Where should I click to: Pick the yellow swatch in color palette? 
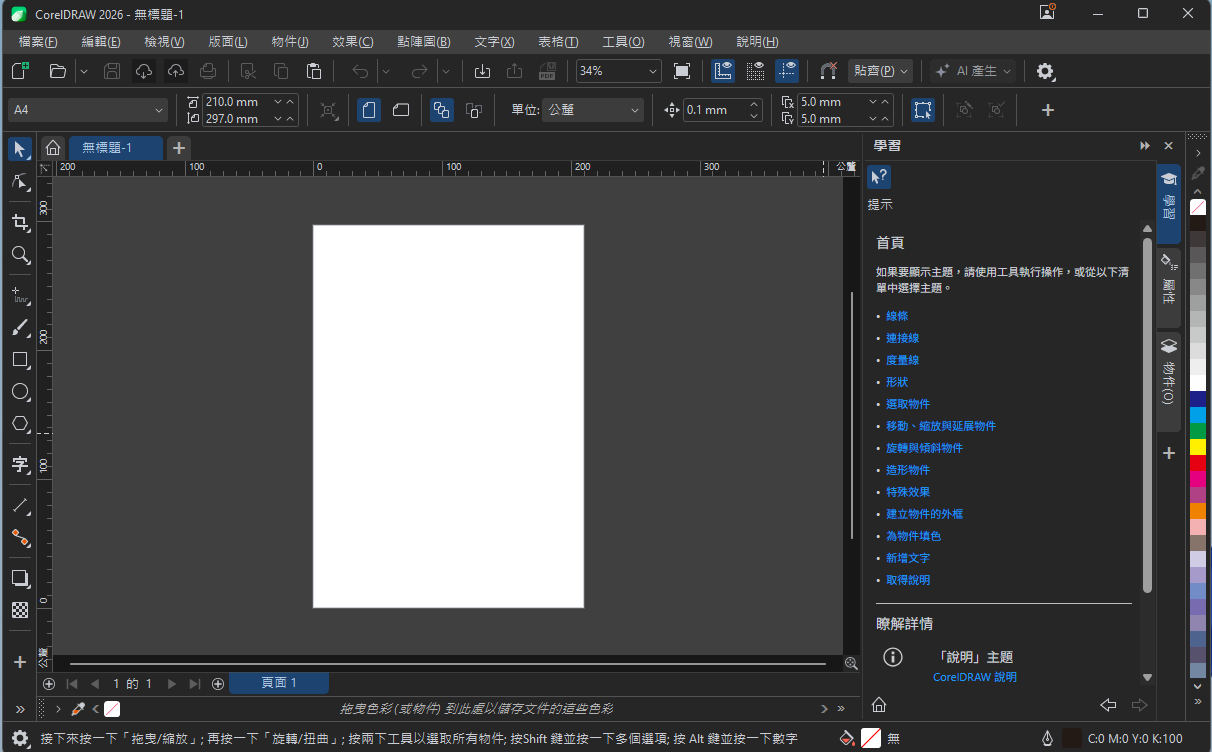1198,447
